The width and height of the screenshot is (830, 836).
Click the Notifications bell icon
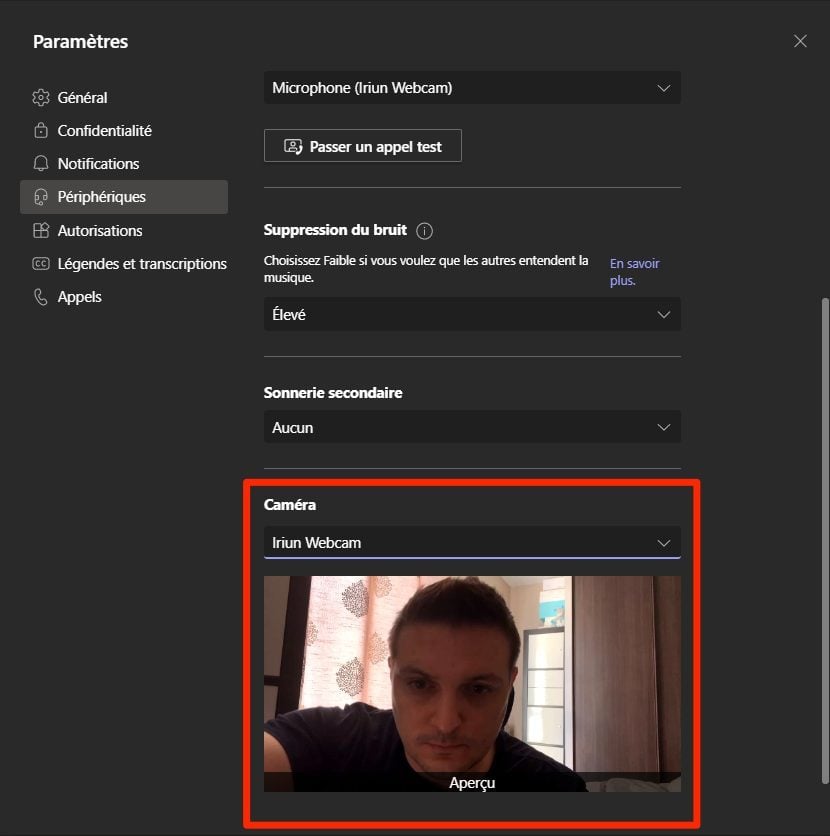41,164
